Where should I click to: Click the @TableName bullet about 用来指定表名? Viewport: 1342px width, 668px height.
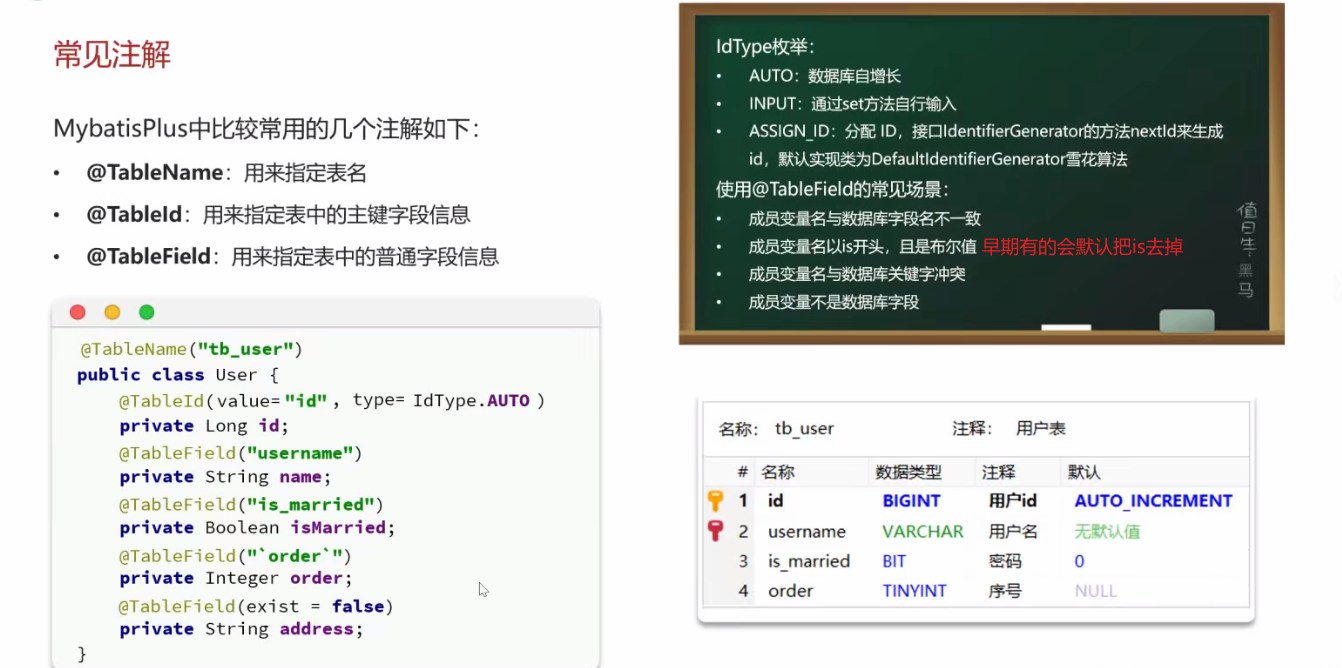tap(227, 173)
